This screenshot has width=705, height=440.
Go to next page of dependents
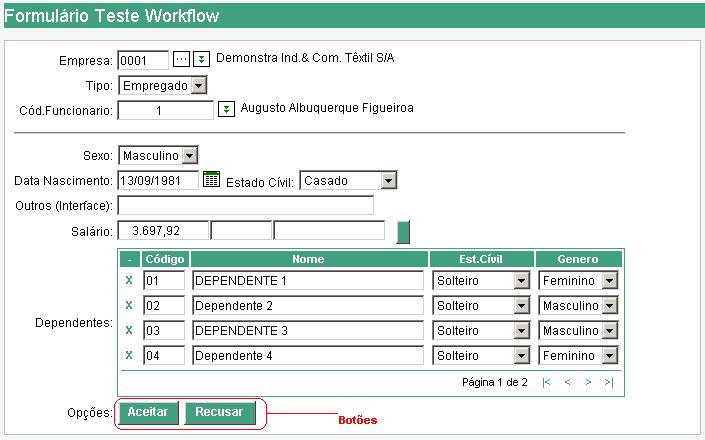(x=588, y=382)
